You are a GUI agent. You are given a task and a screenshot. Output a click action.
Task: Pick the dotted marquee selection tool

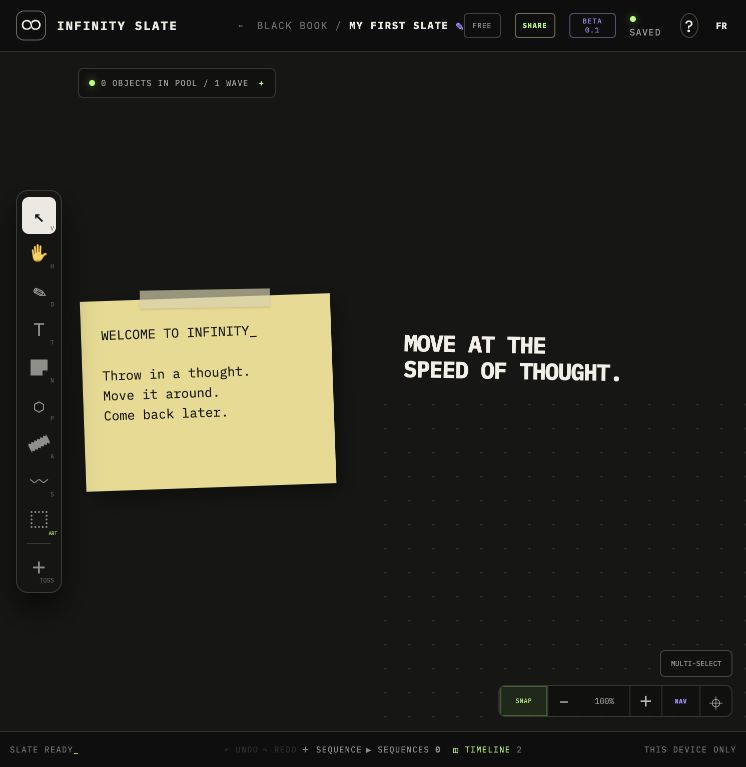click(39, 519)
